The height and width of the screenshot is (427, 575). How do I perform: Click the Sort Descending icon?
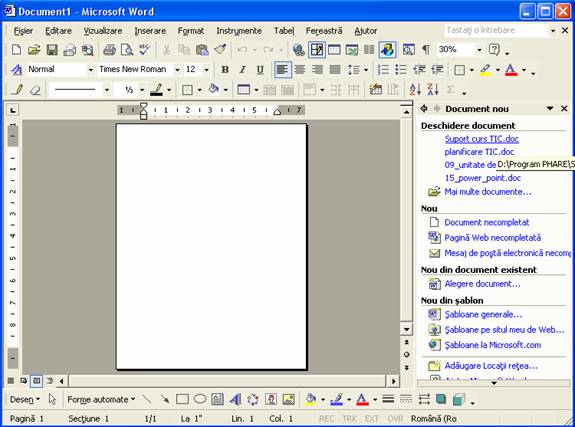433,90
